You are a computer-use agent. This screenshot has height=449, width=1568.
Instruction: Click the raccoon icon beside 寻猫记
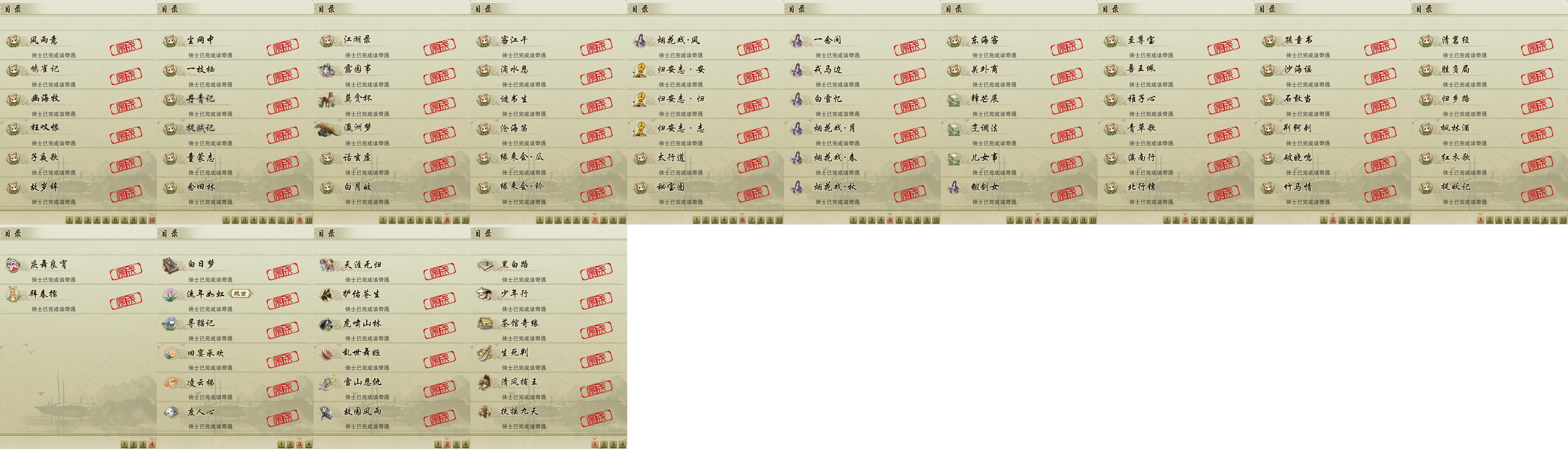point(170,324)
